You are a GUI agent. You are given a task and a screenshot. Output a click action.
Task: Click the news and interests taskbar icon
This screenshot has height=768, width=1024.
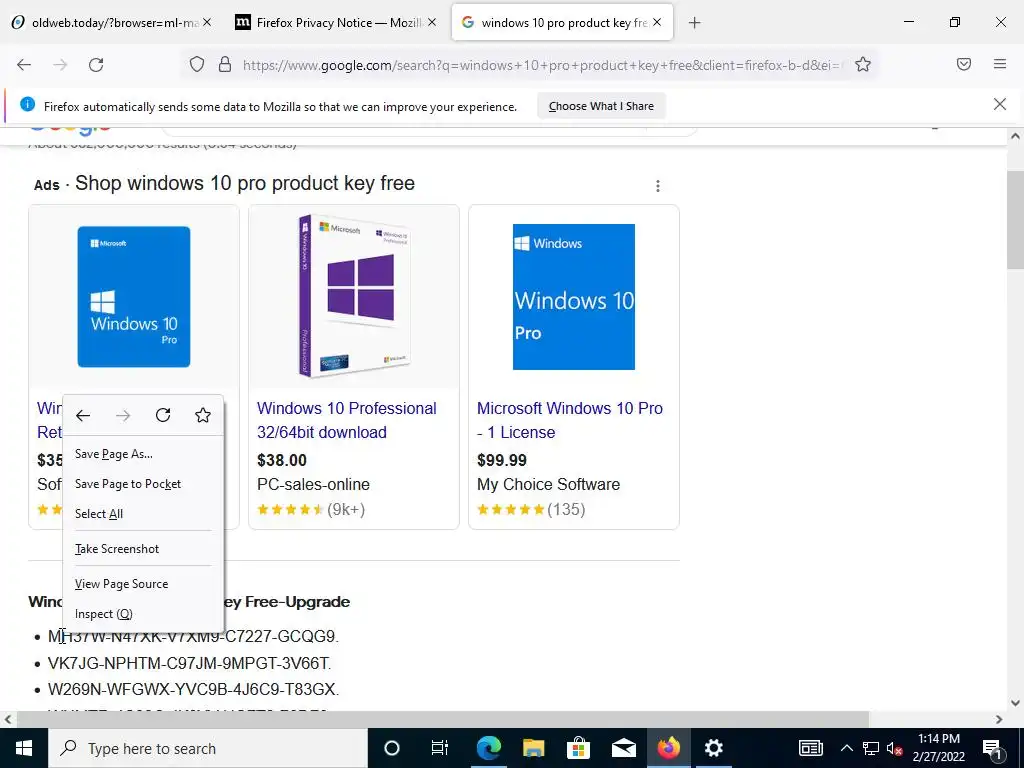coord(810,748)
